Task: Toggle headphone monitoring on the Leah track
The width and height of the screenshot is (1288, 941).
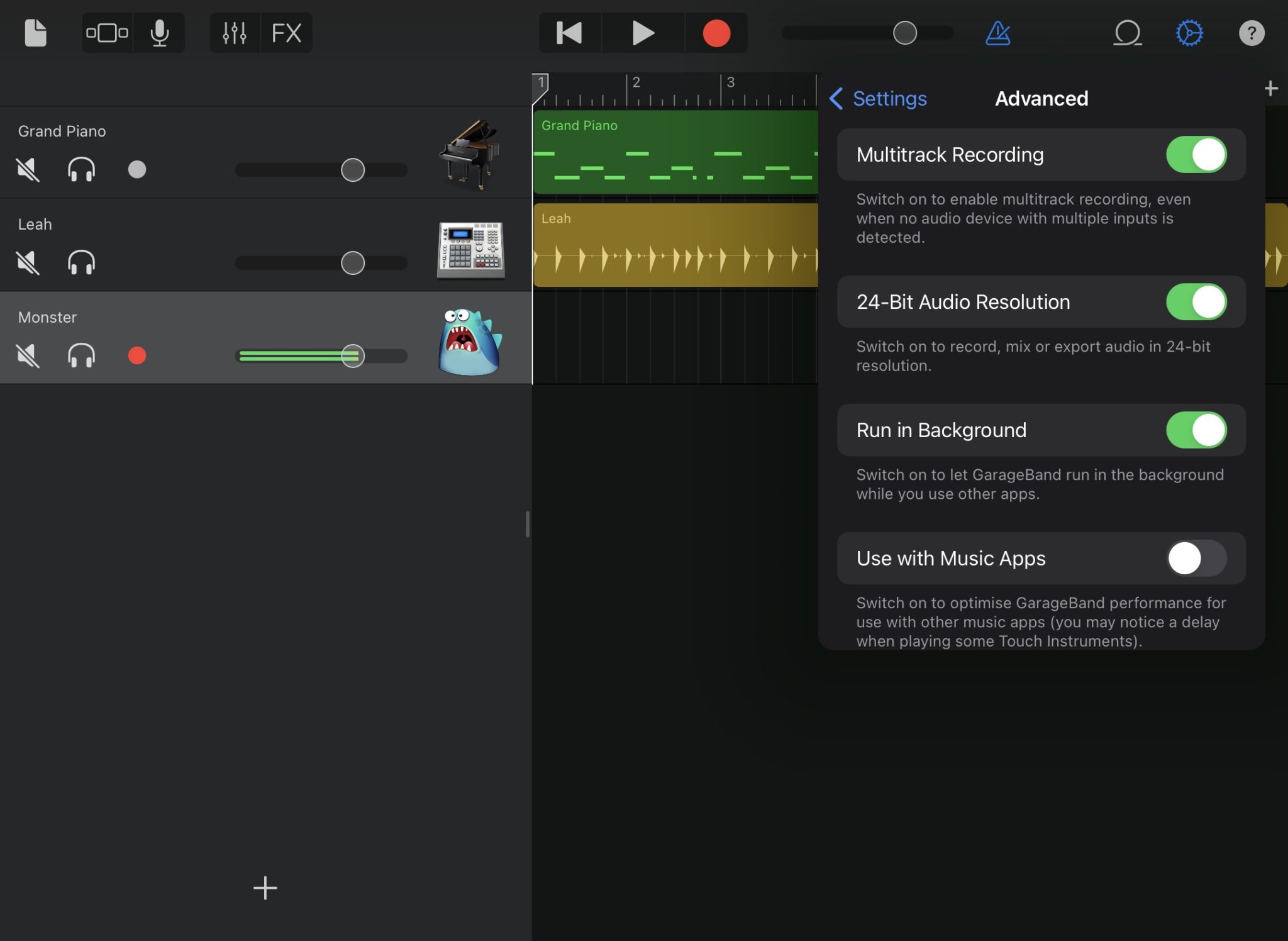Action: tap(81, 262)
